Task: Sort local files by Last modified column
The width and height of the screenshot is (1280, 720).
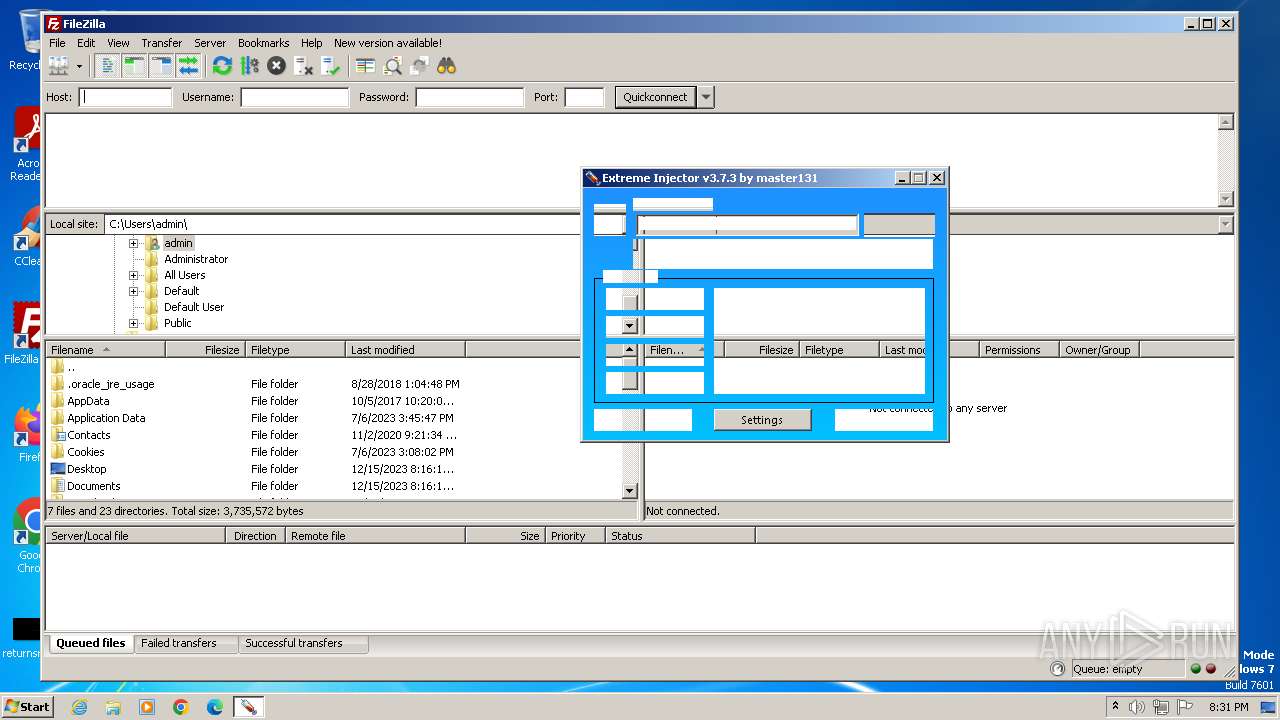Action: coord(405,350)
